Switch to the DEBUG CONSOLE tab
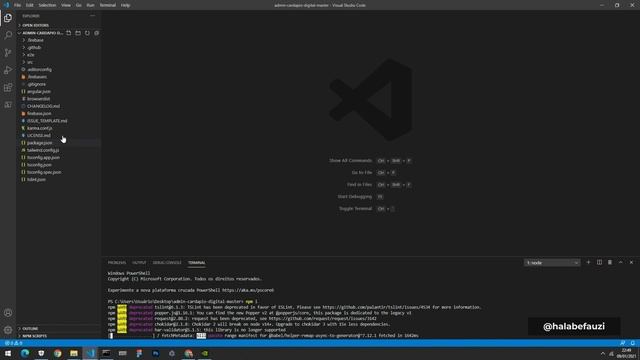Screen dimensions: 640x360 (x=167, y=263)
